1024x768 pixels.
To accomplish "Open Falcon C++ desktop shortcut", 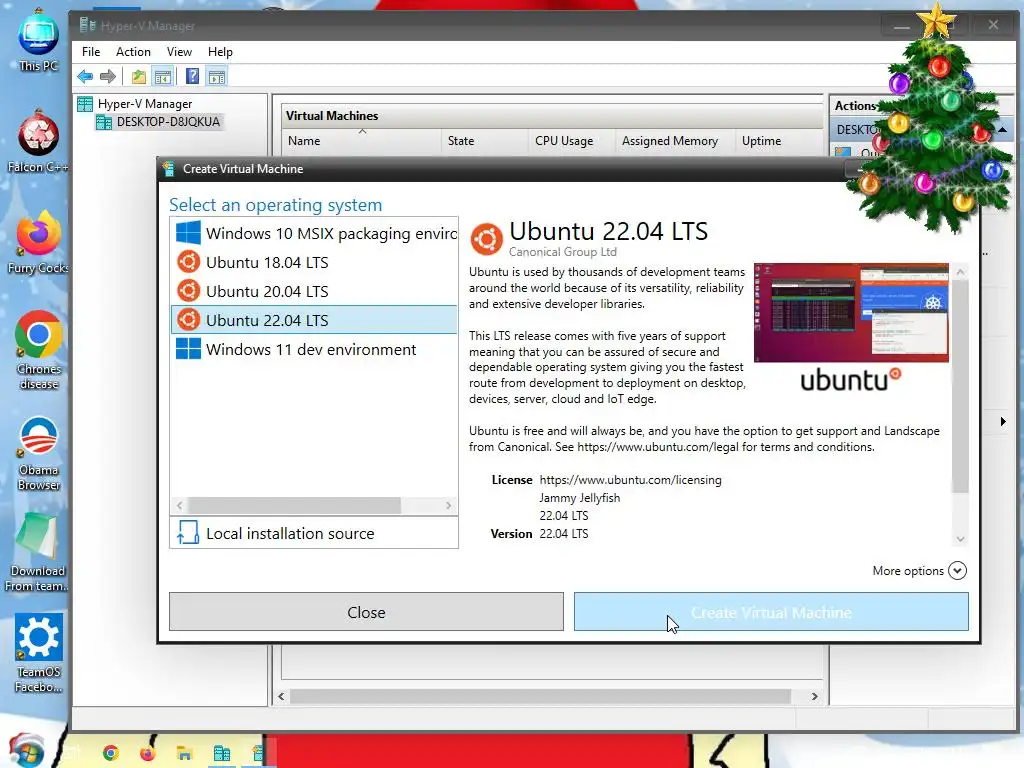I will pyautogui.click(x=38, y=142).
